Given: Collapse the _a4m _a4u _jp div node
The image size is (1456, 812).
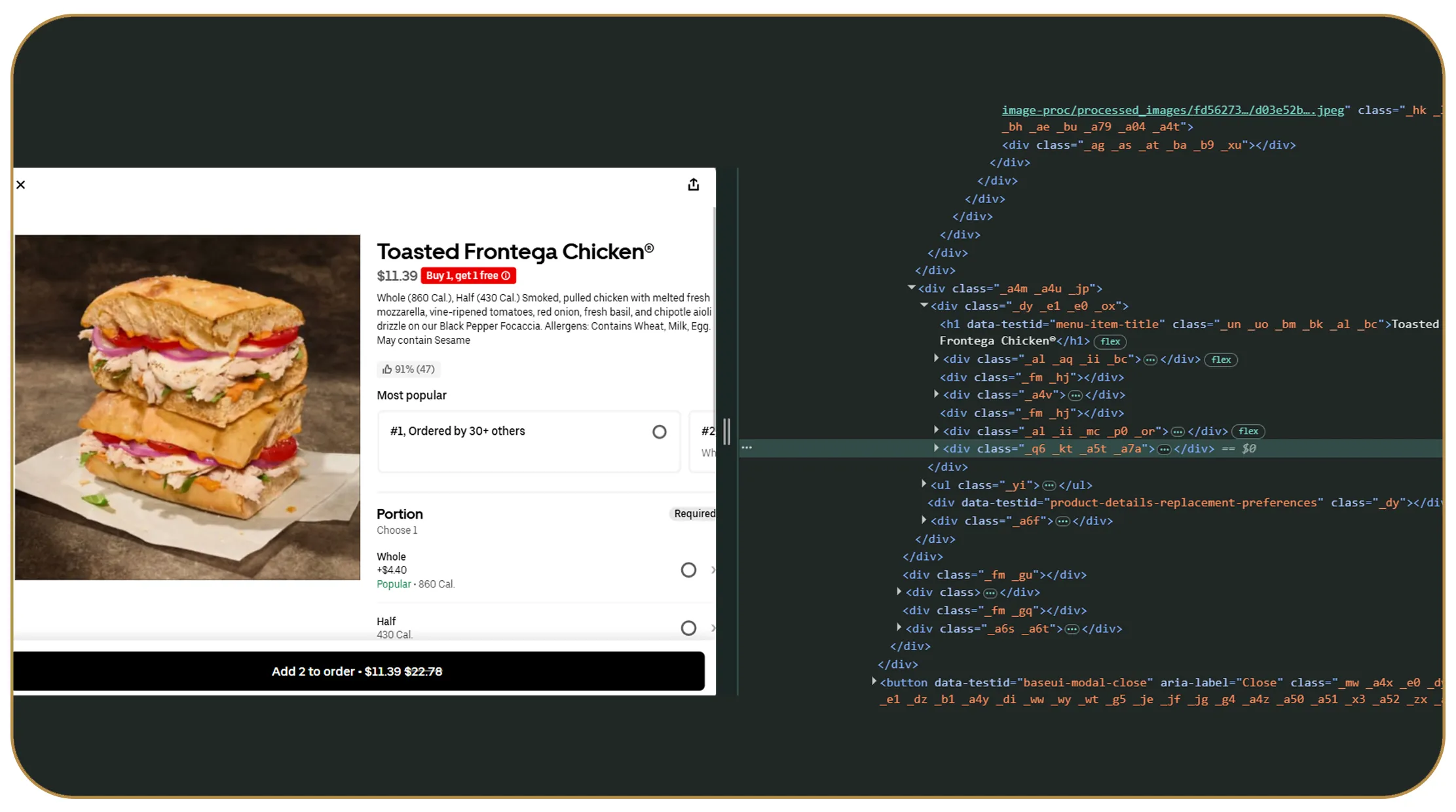Looking at the screenshot, I should pos(911,287).
